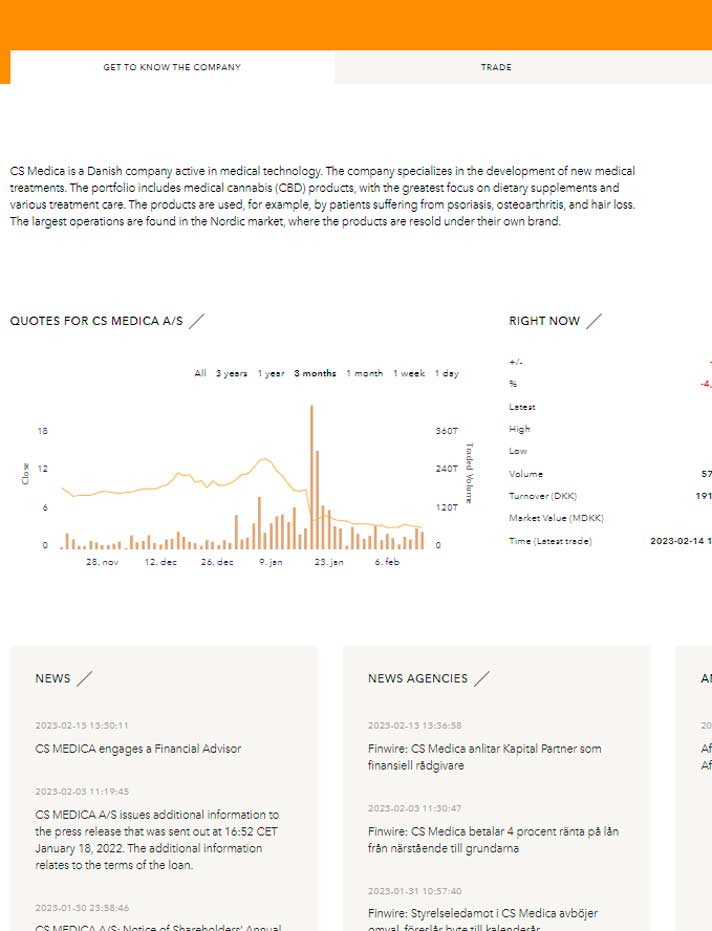The image size is (712, 931).
Task: Open the Get to Know the Company tab
Action: point(172,67)
